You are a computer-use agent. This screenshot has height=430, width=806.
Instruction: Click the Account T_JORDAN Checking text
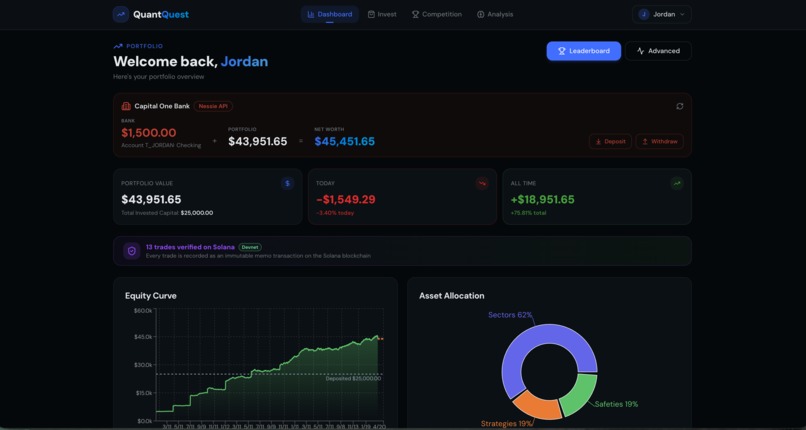(x=161, y=145)
